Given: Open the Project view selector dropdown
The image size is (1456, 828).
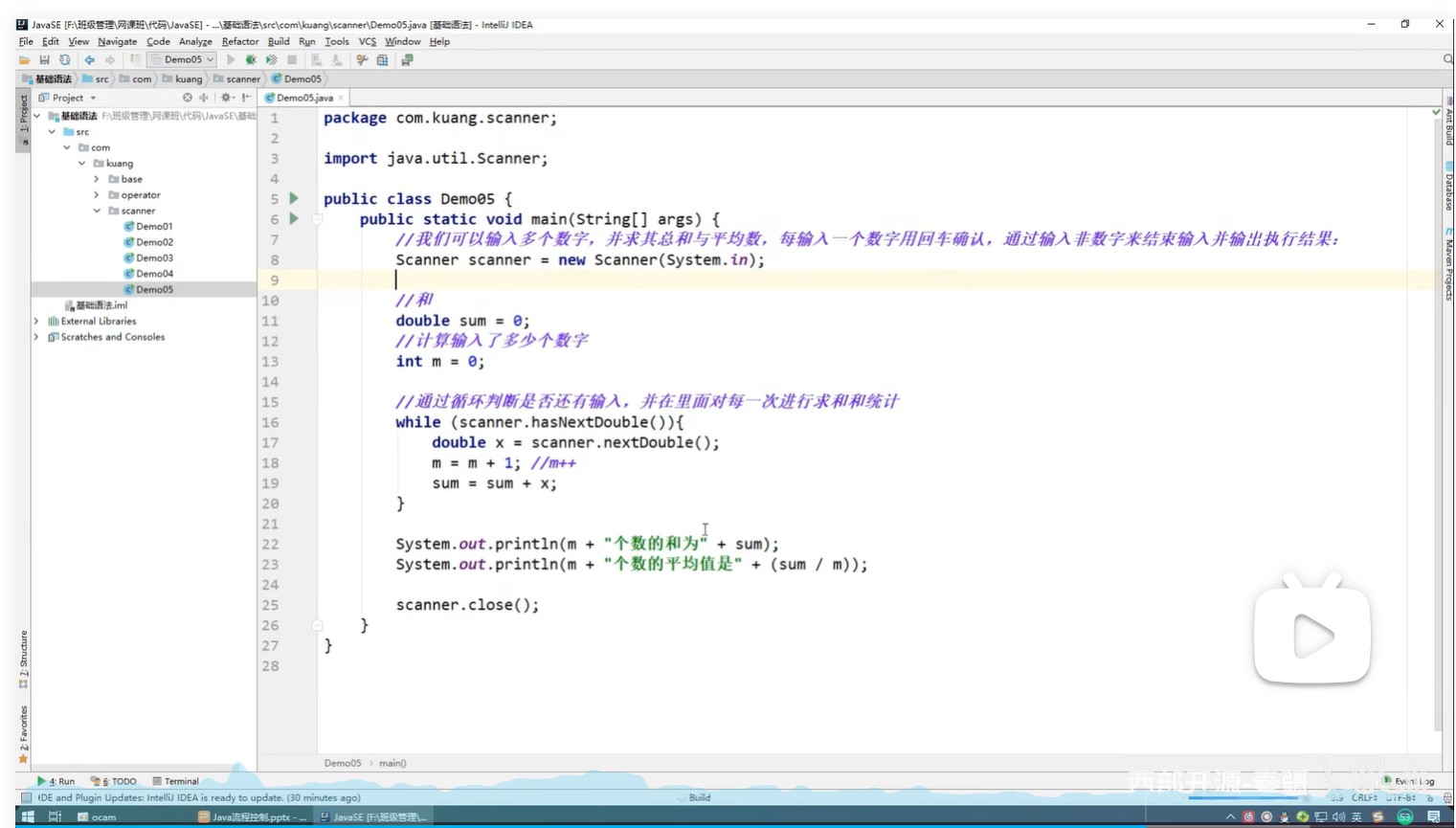Looking at the screenshot, I should pyautogui.click(x=67, y=98).
